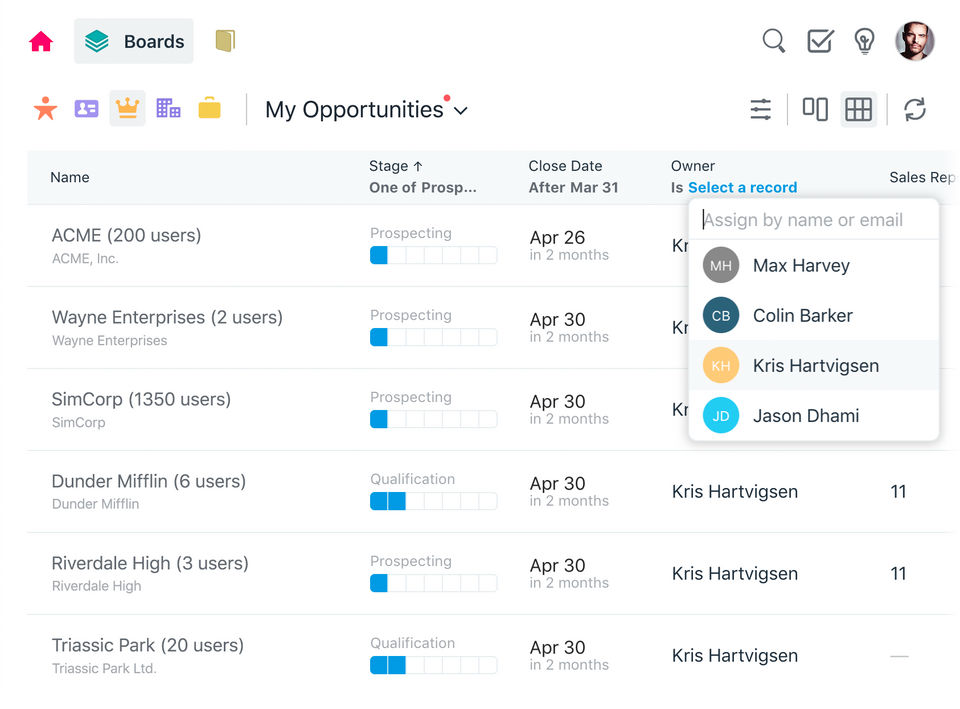Open the notebook icon next to Boards
This screenshot has width=960, height=709.
(x=225, y=41)
